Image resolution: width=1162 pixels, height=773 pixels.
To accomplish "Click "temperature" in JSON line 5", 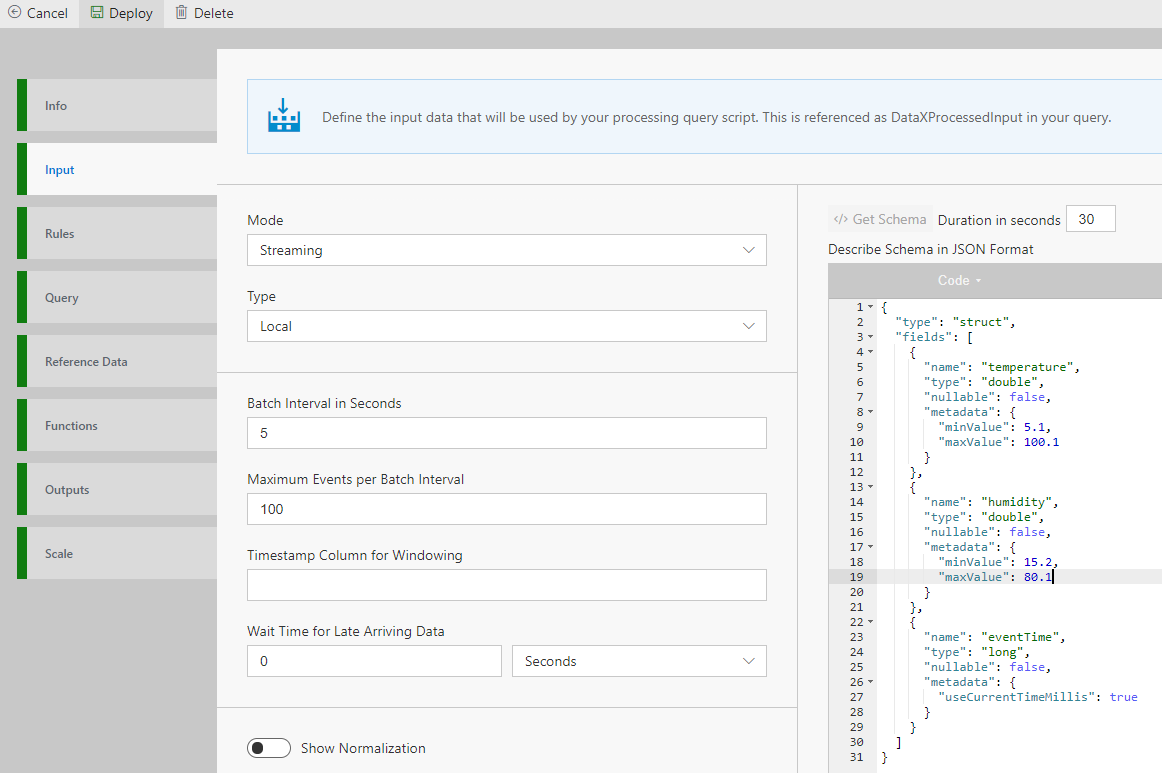I will (1027, 367).
